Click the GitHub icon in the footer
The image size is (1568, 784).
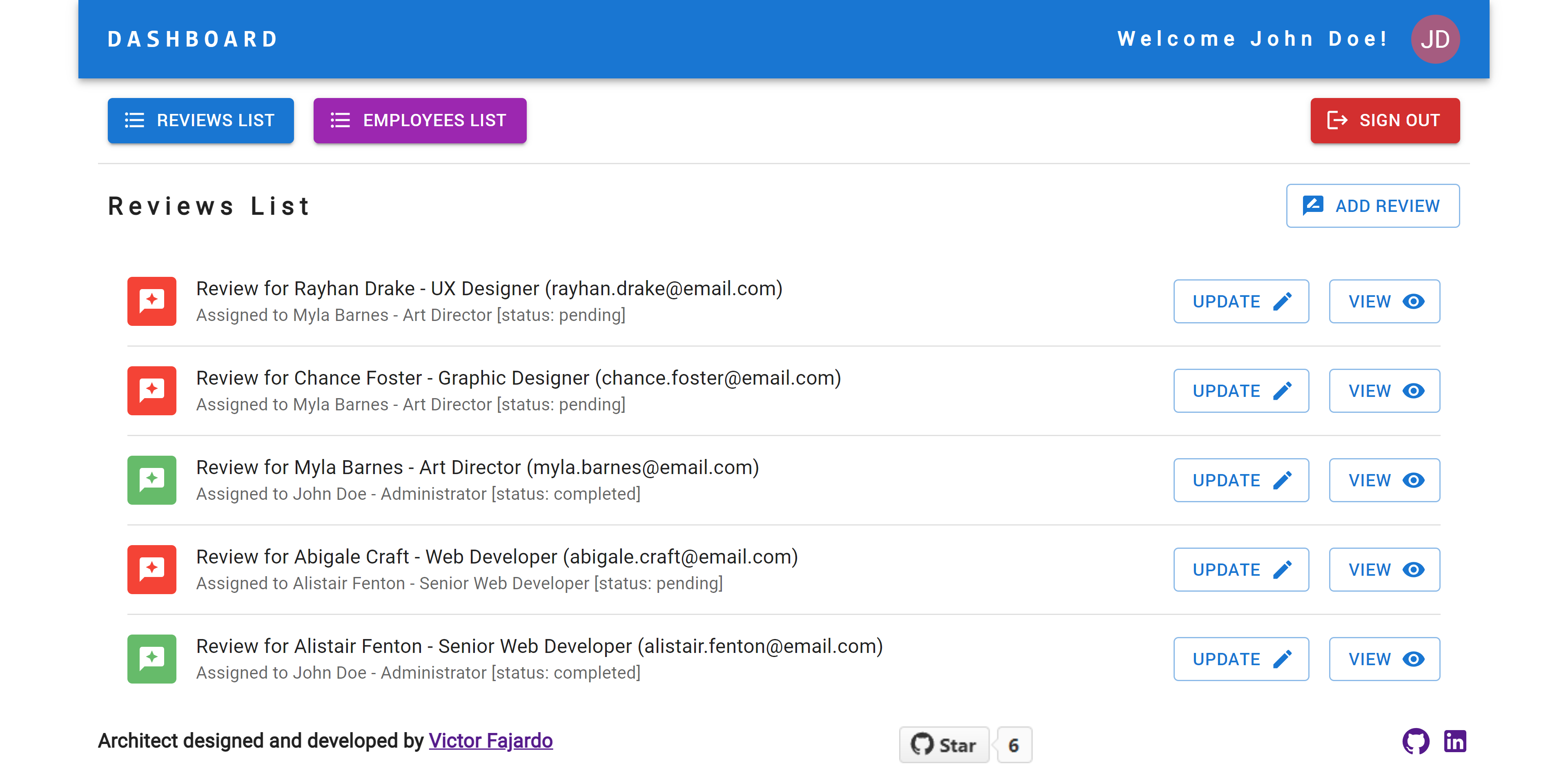1417,741
